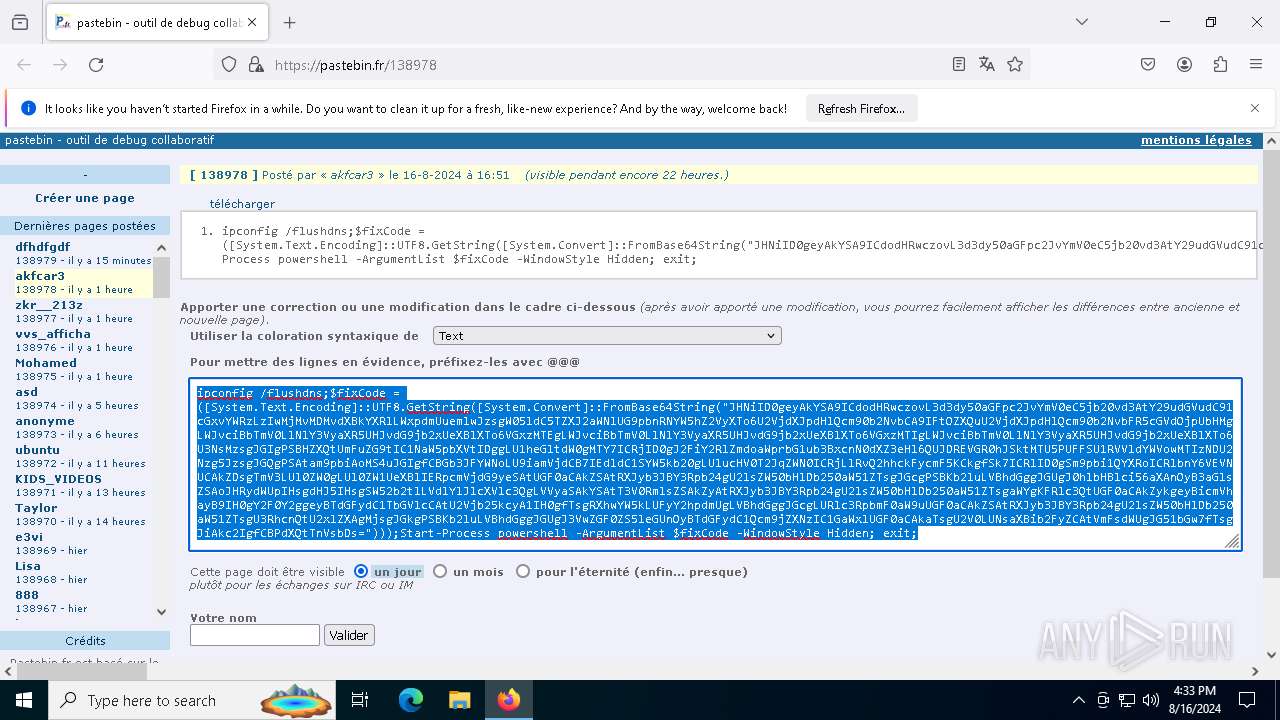
Task: Open the Pocket save icon
Action: (1148, 64)
